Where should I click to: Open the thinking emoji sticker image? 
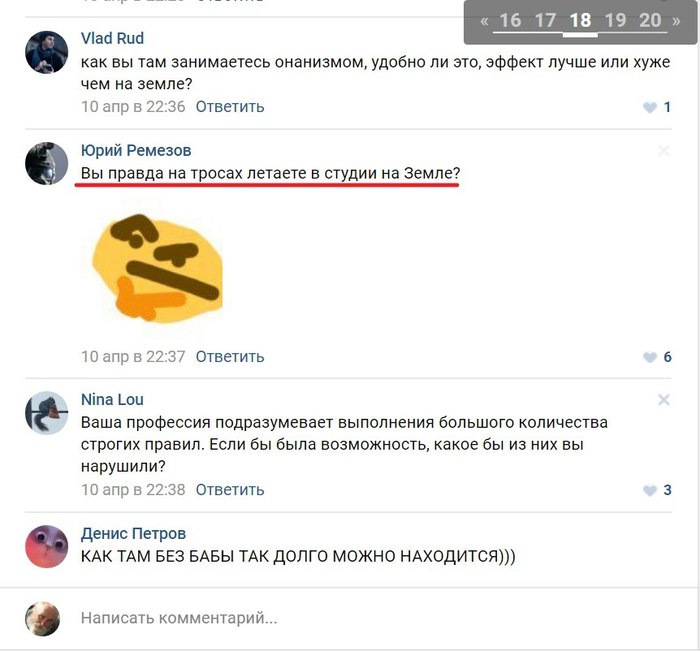(157, 268)
